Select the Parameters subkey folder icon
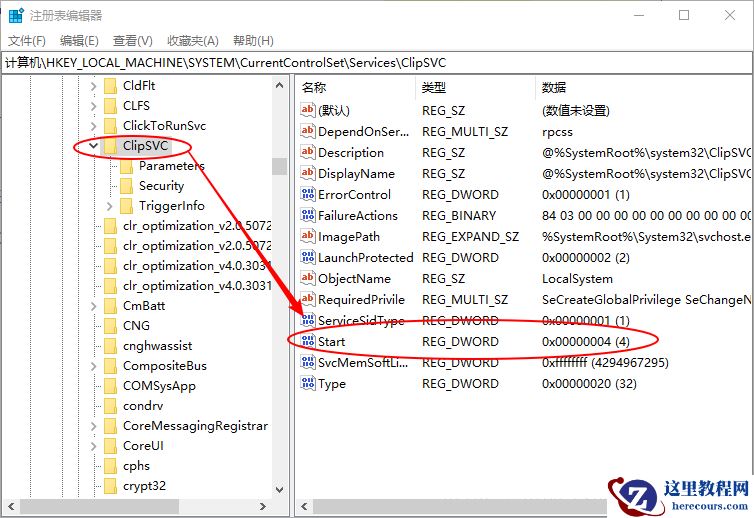754x518 pixels. pyautogui.click(x=126, y=166)
